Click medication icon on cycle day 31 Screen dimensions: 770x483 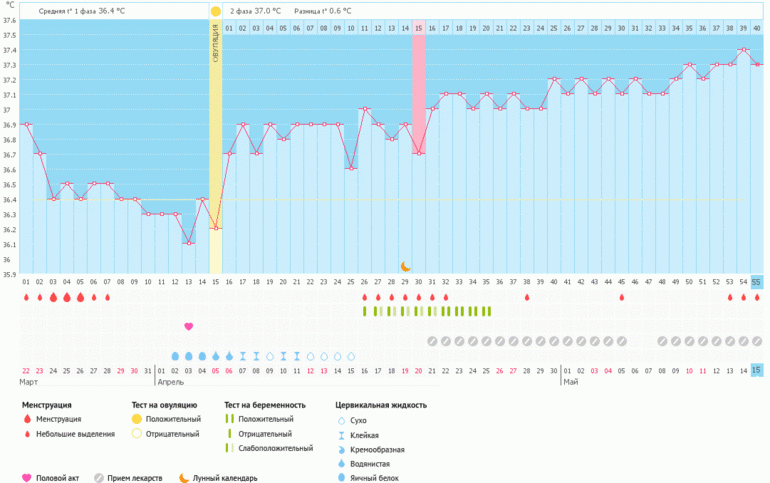(x=432, y=341)
